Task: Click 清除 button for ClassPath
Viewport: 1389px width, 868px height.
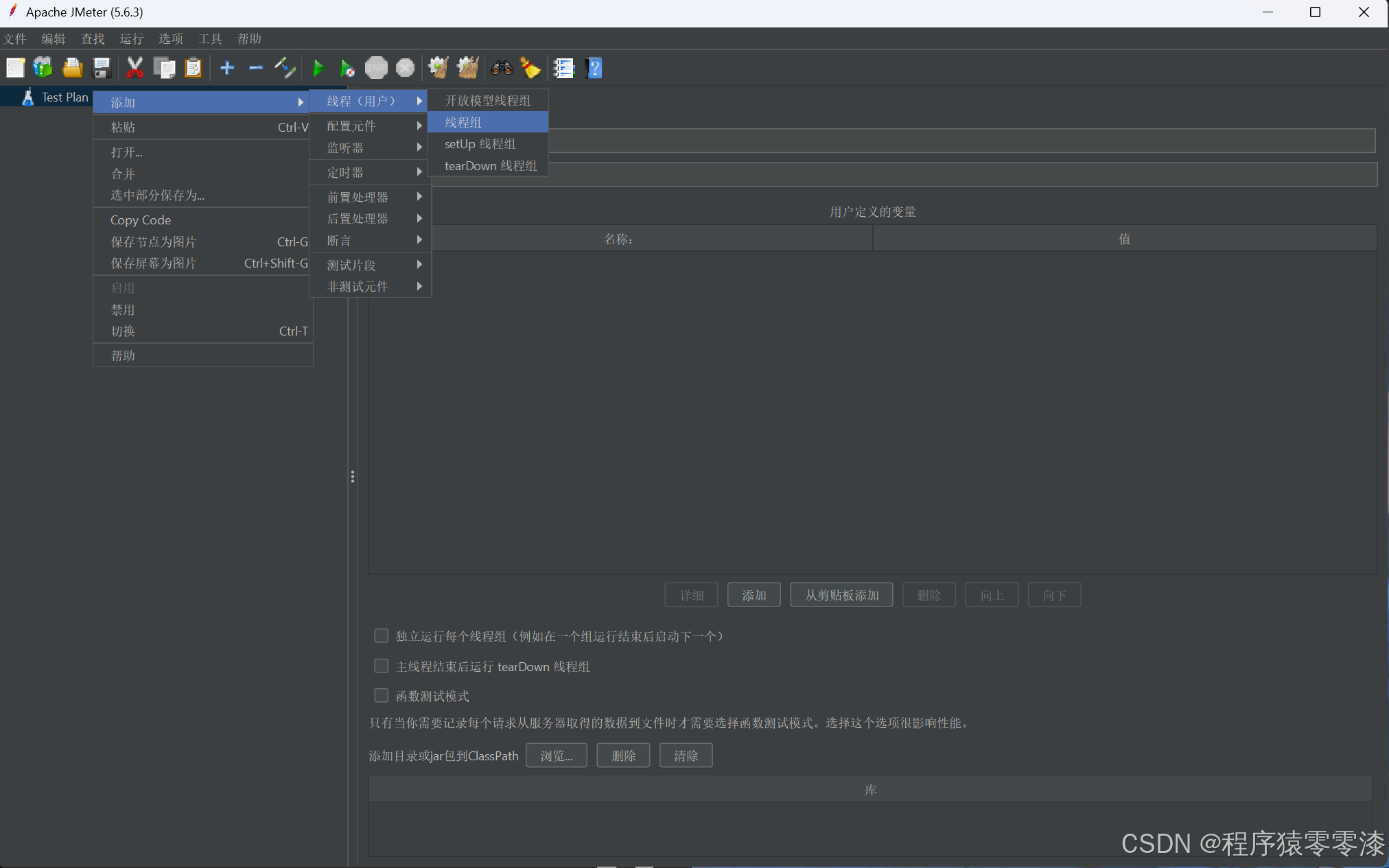Action: tap(686, 755)
